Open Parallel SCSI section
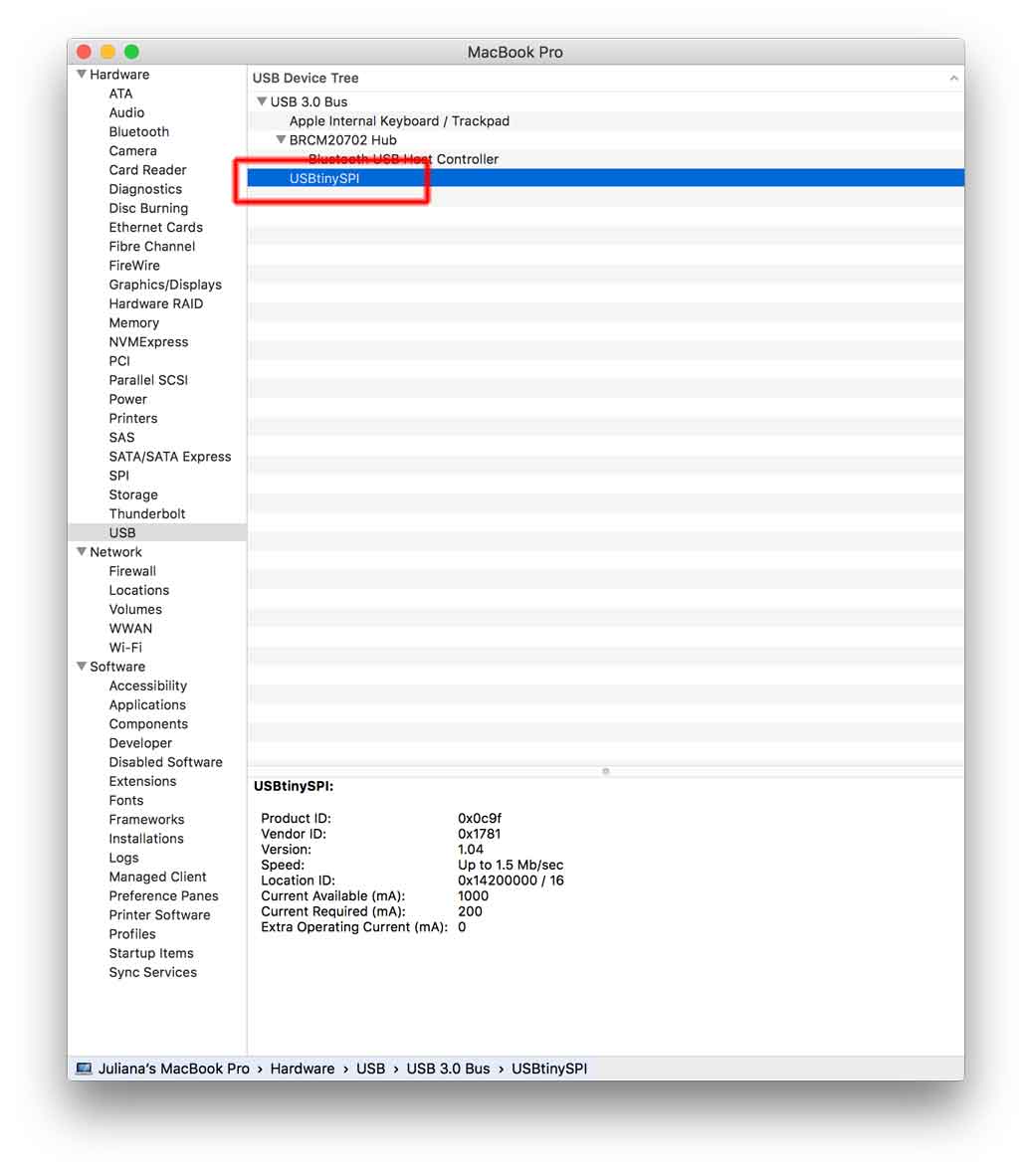The width and height of the screenshot is (1031, 1176). click(148, 380)
